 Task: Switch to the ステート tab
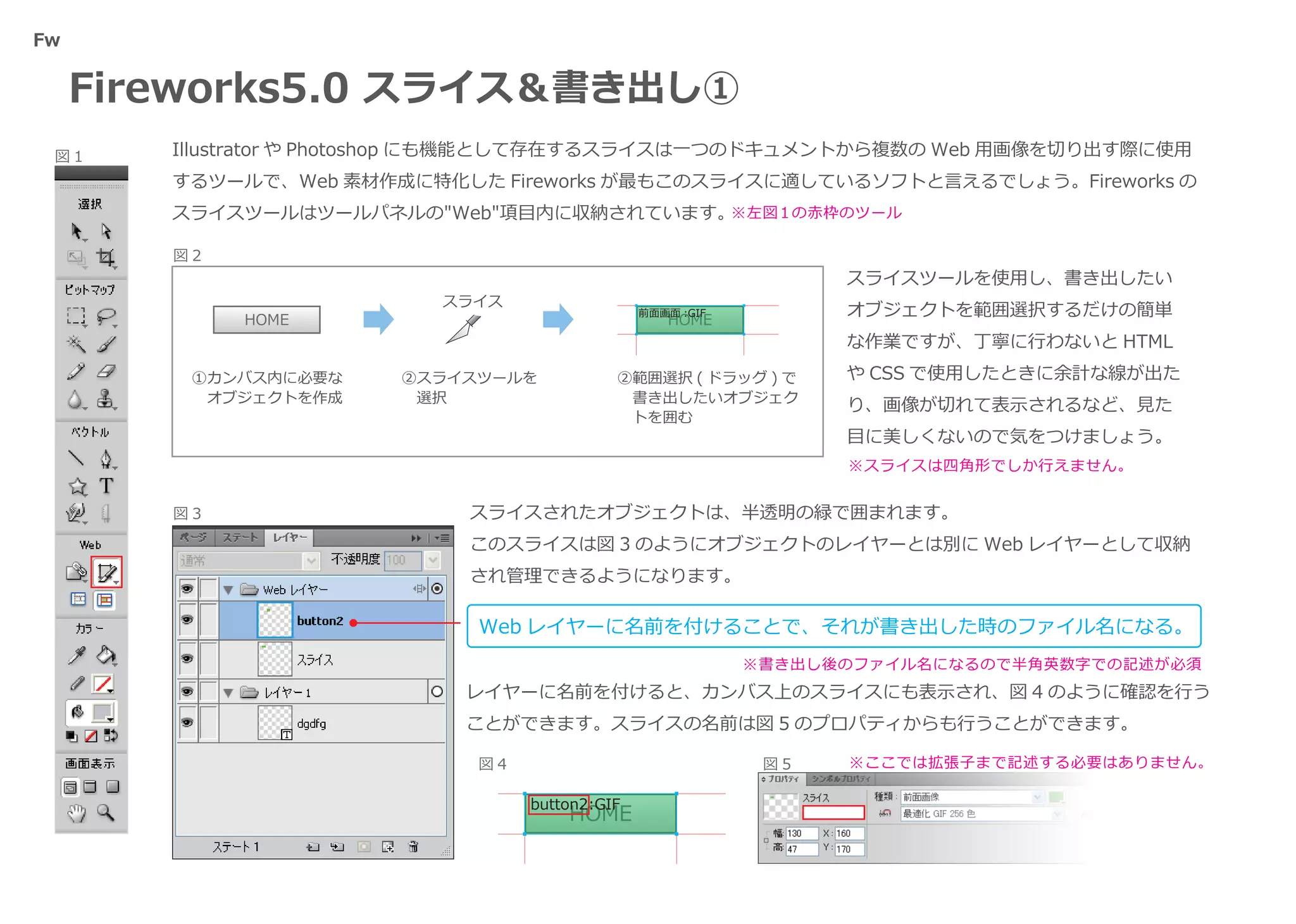[240, 537]
